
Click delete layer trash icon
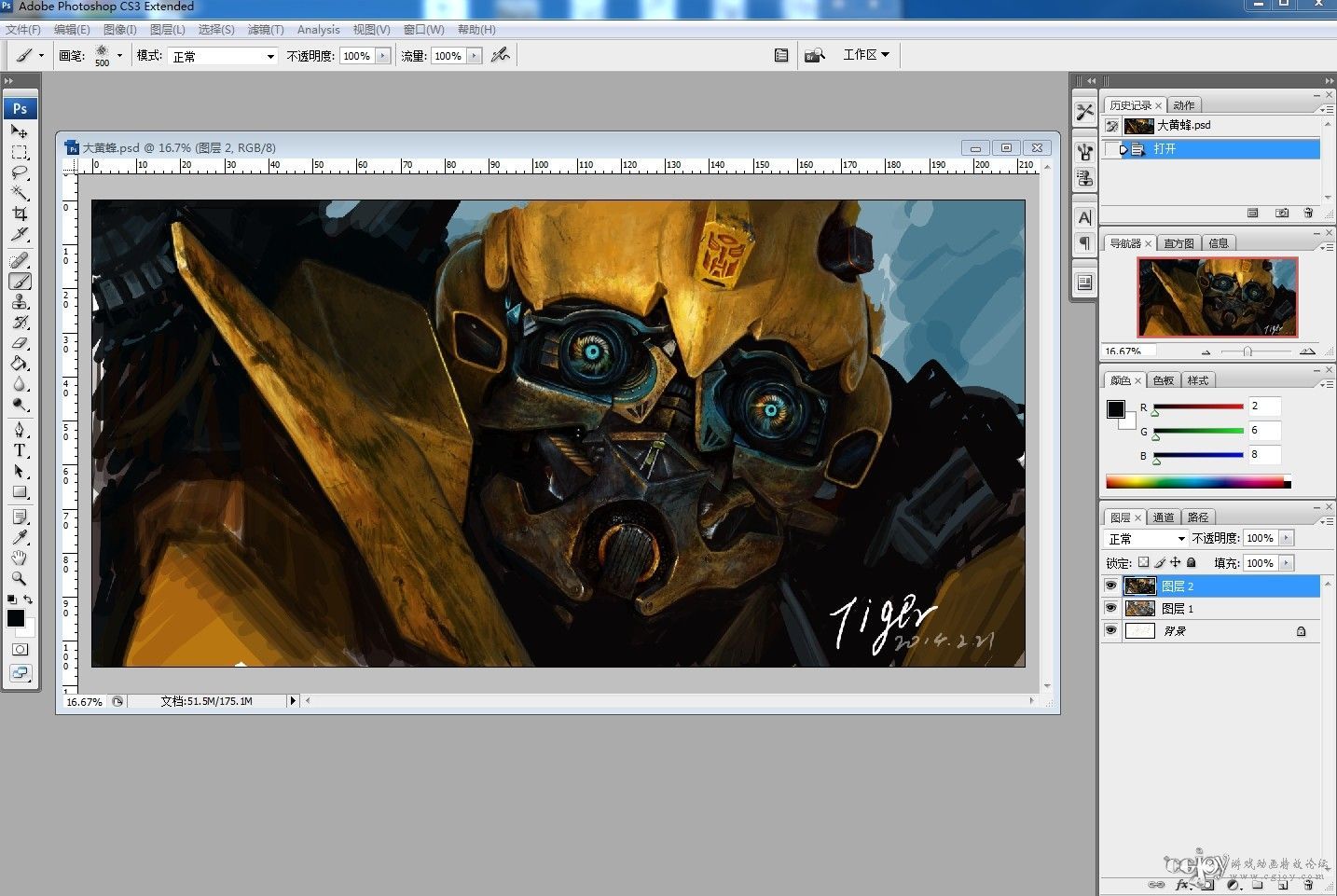click(1308, 884)
